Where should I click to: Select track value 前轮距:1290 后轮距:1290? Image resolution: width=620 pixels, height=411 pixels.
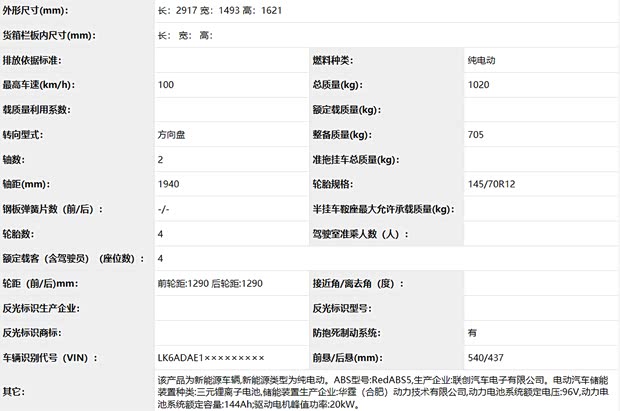pyautogui.click(x=210, y=284)
